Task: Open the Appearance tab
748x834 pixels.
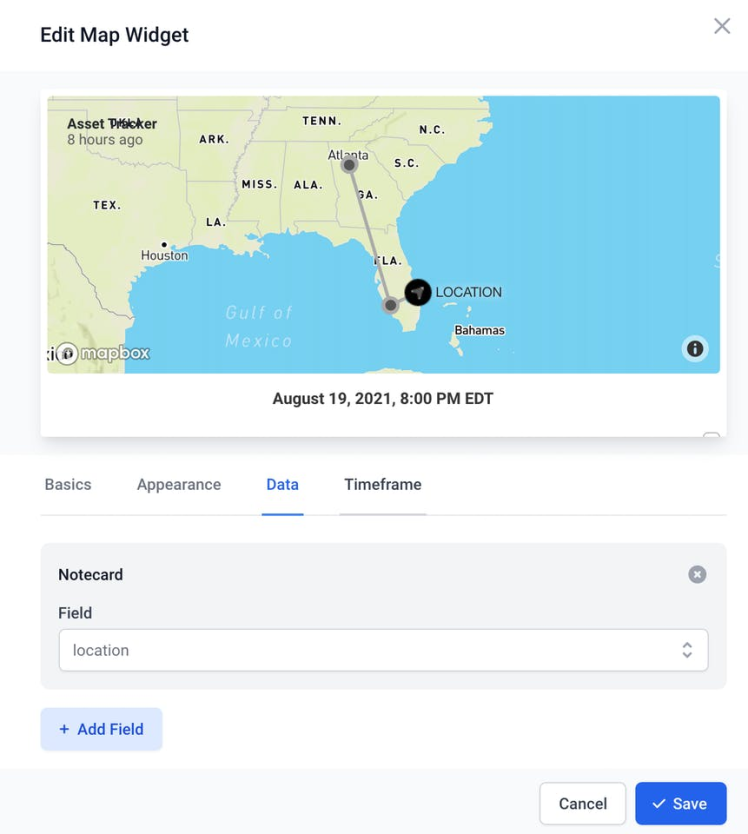Action: (x=179, y=484)
